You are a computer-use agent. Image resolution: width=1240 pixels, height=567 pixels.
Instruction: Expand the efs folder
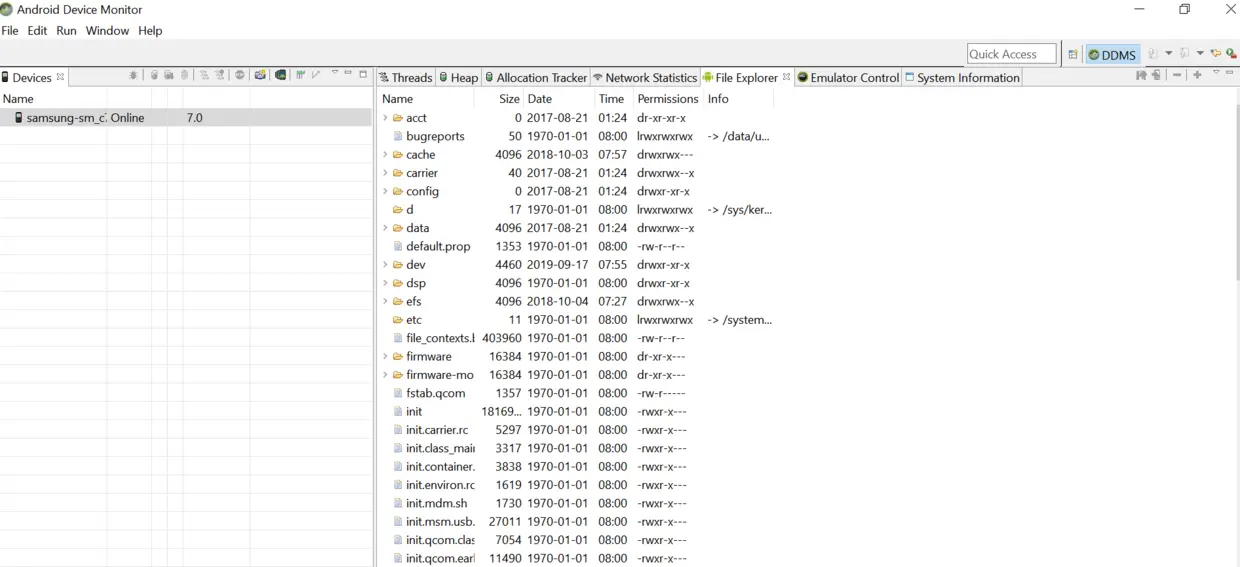pos(386,301)
